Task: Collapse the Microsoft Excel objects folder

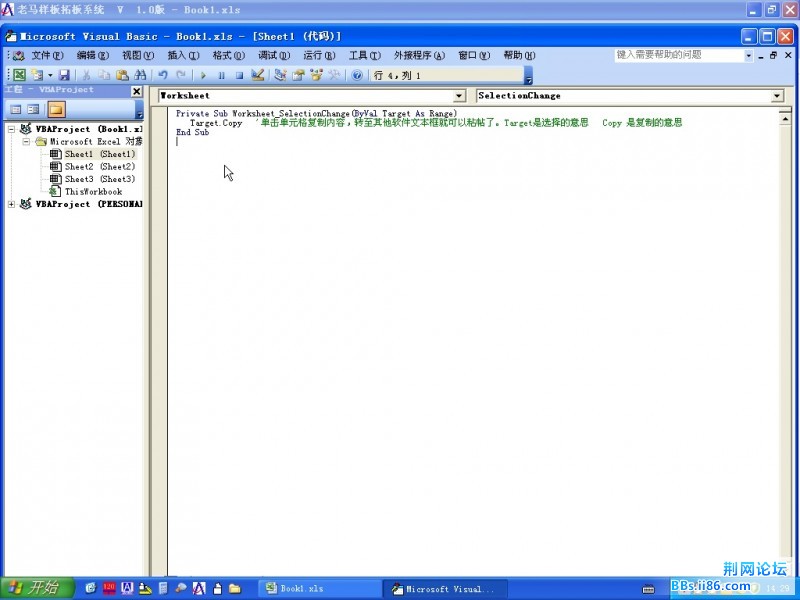Action: pyautogui.click(x=27, y=142)
